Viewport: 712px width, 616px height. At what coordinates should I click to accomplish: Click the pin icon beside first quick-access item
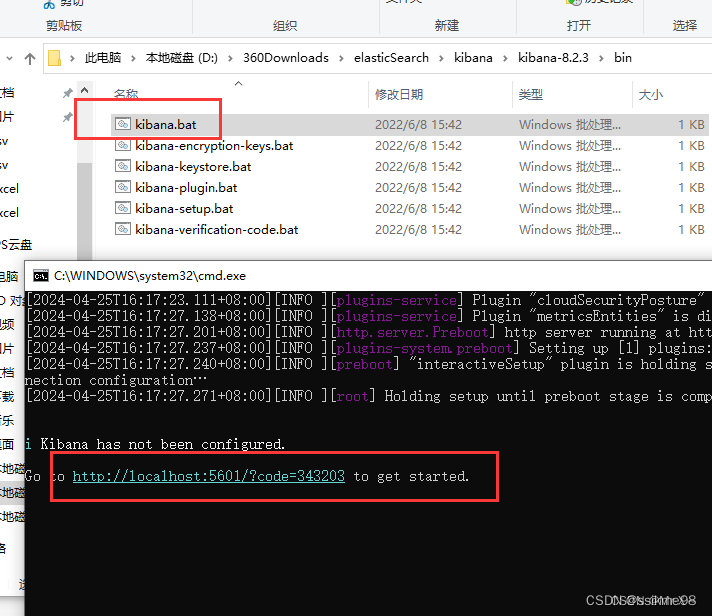(x=67, y=93)
